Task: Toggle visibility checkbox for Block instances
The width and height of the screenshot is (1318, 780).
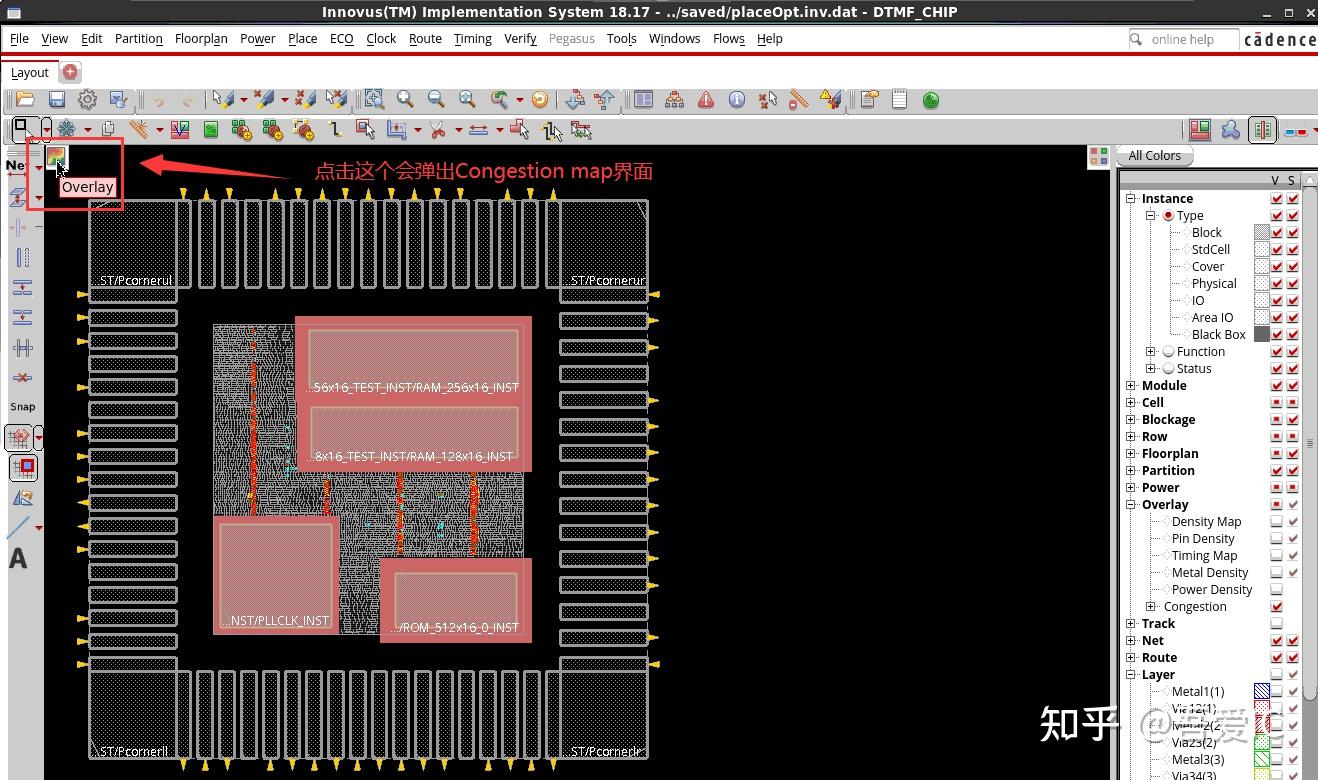Action: coord(1277,233)
